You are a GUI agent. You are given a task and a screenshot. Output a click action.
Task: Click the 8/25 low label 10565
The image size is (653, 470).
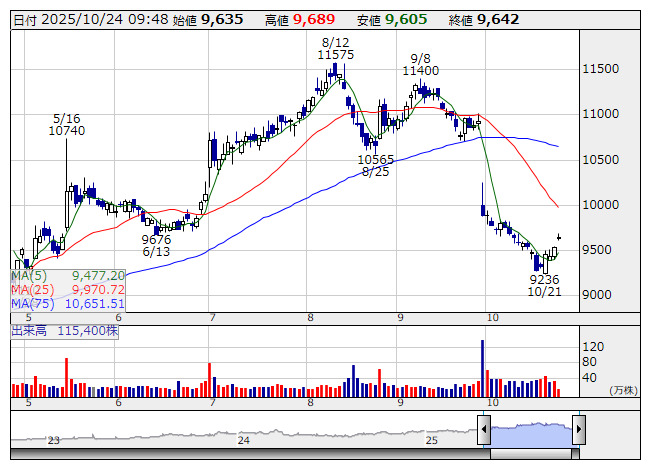coord(376,160)
